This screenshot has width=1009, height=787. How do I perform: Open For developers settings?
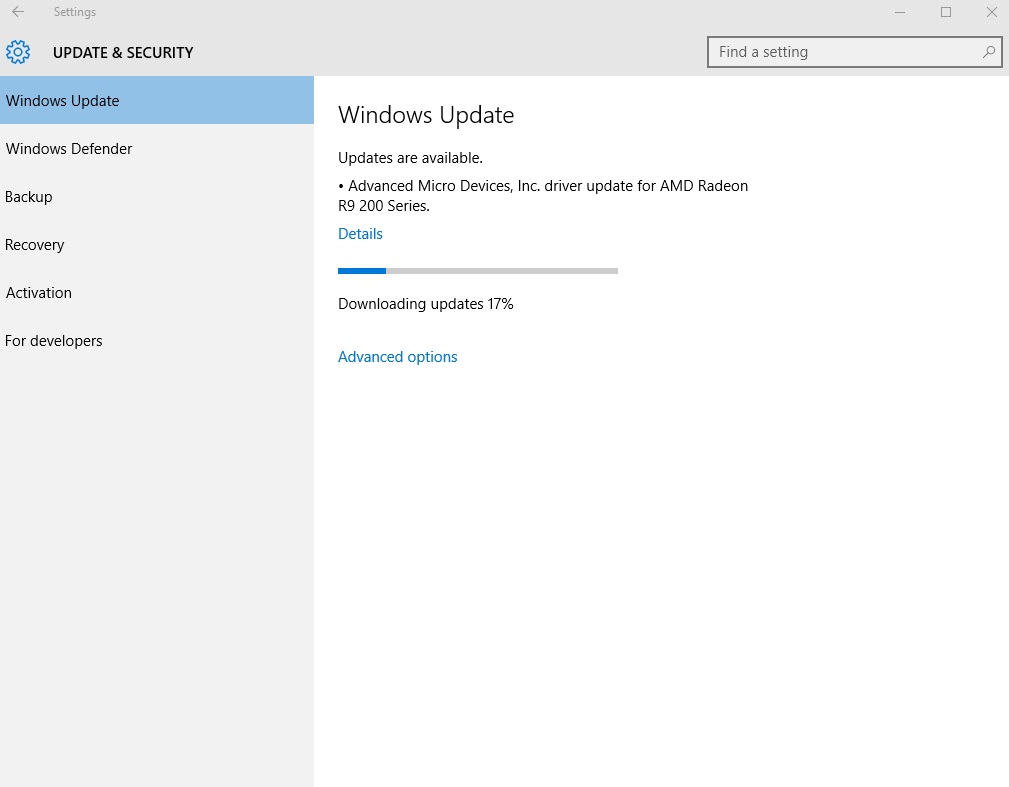[53, 340]
